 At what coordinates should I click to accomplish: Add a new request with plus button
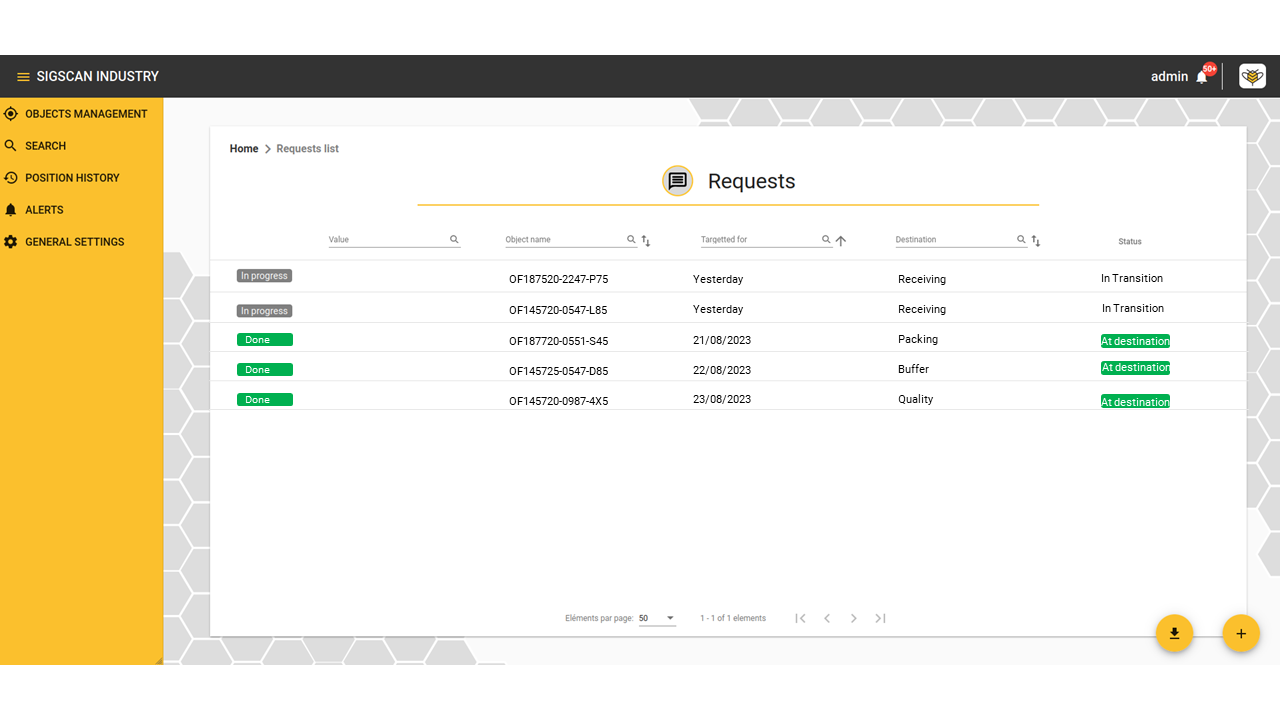[x=1241, y=633]
